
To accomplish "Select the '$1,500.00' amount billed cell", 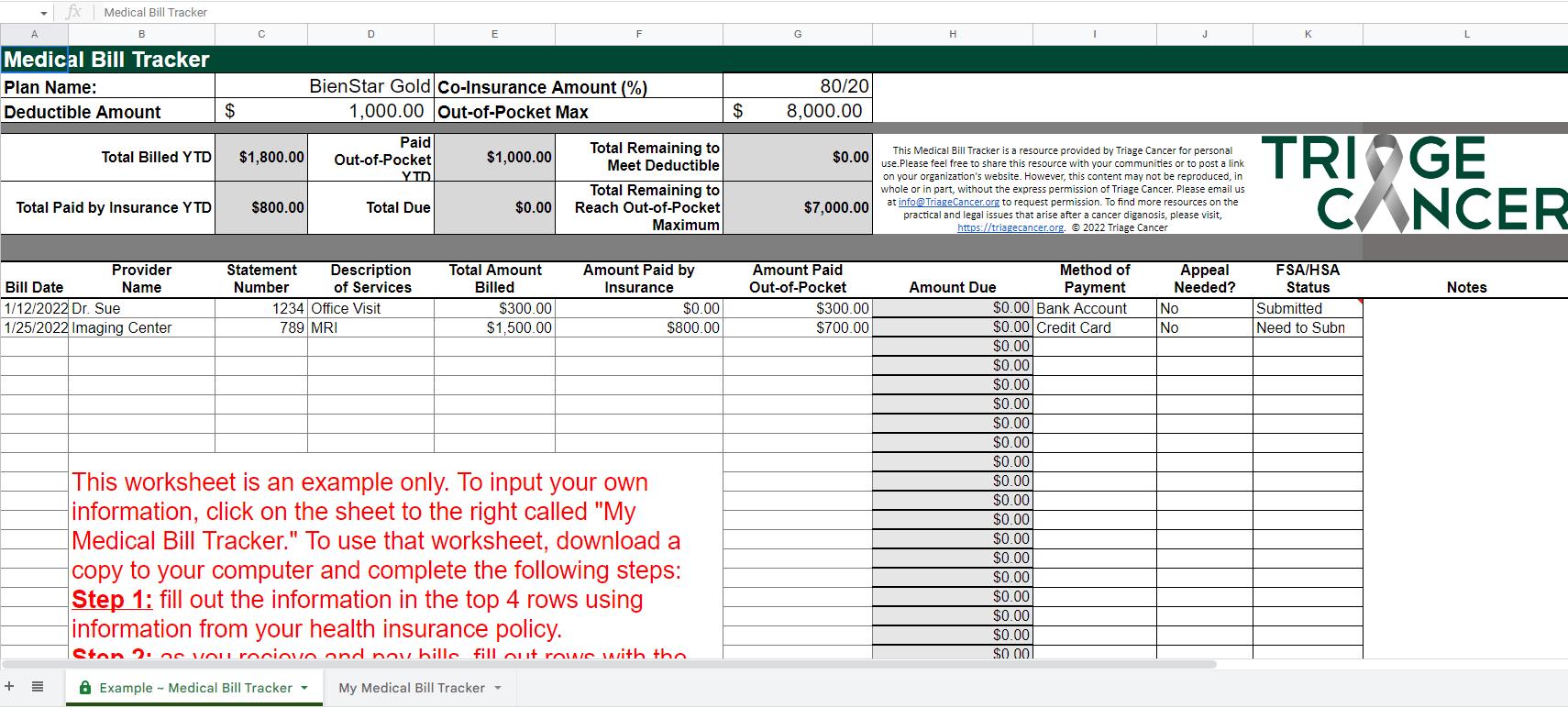I will [x=495, y=328].
